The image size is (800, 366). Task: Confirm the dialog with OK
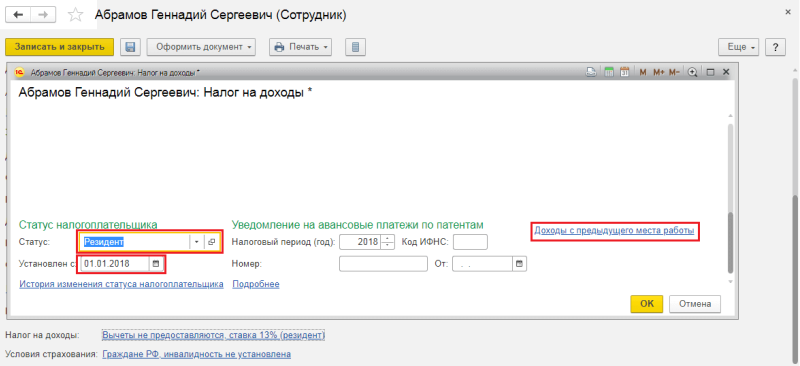[x=647, y=304]
